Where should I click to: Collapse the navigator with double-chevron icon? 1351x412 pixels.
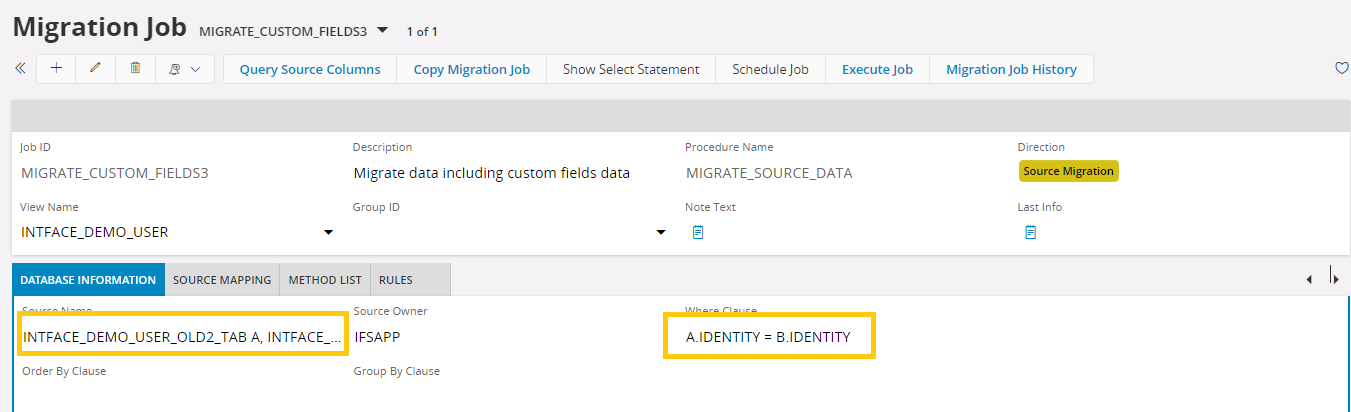coord(20,69)
